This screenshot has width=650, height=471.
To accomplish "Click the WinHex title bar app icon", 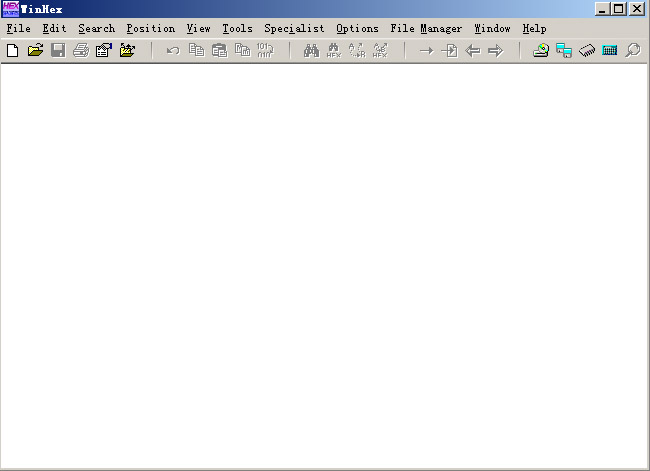I will tap(10, 9).
